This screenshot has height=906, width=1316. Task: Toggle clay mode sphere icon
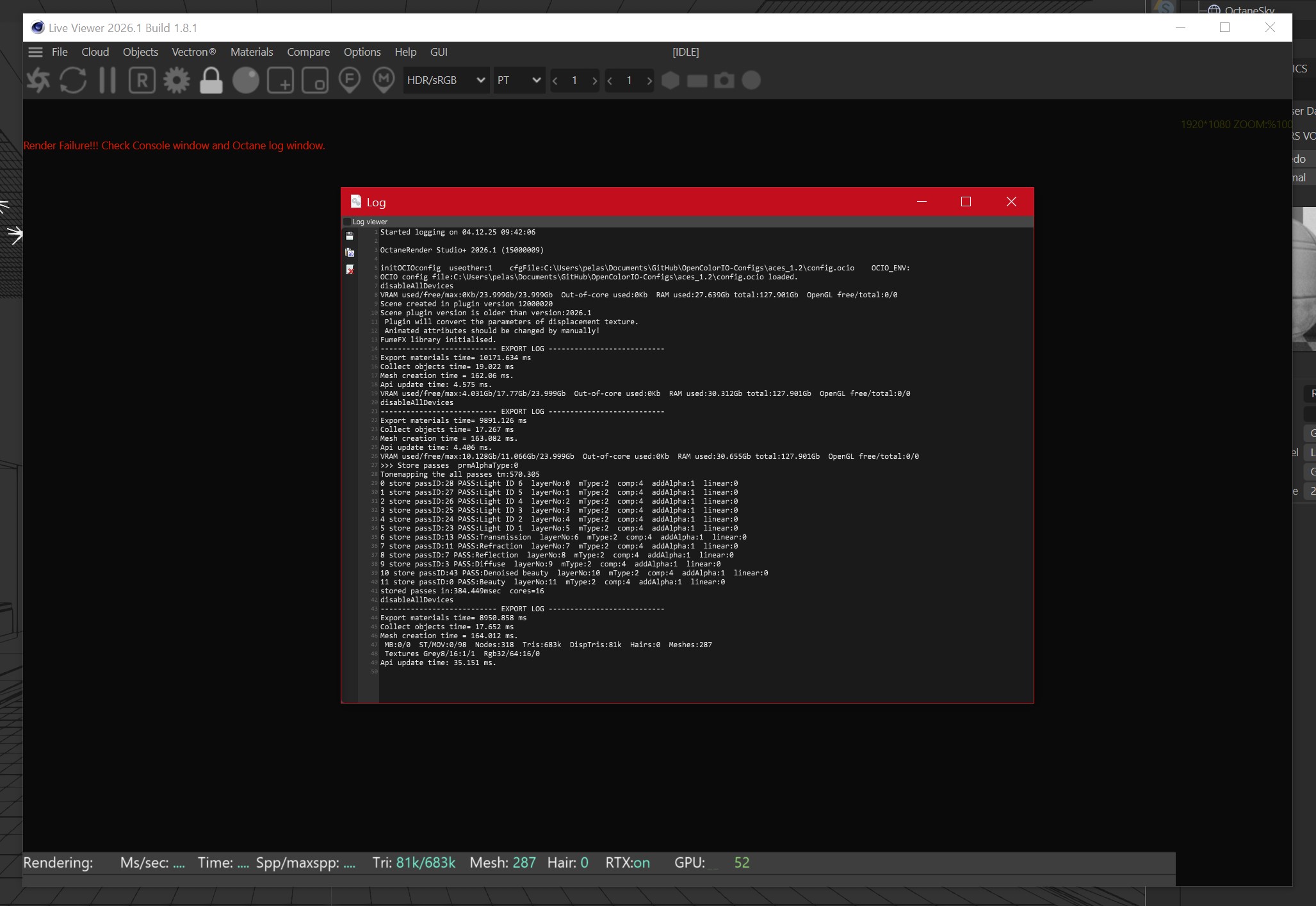(245, 81)
